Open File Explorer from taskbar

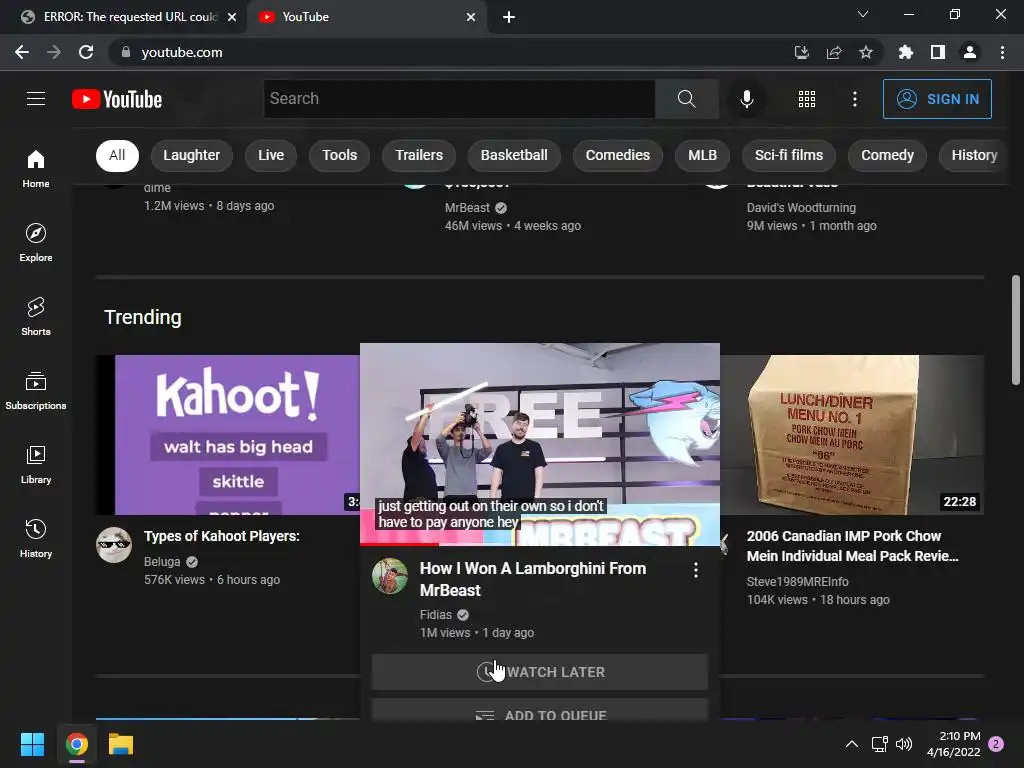coord(121,744)
